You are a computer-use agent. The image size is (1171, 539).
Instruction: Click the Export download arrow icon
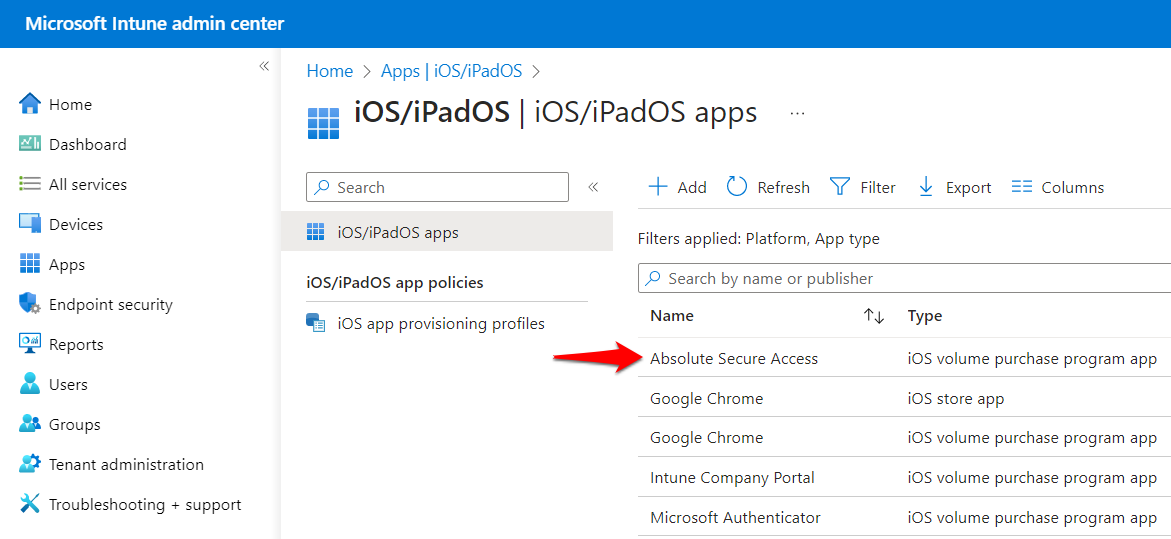[926, 187]
